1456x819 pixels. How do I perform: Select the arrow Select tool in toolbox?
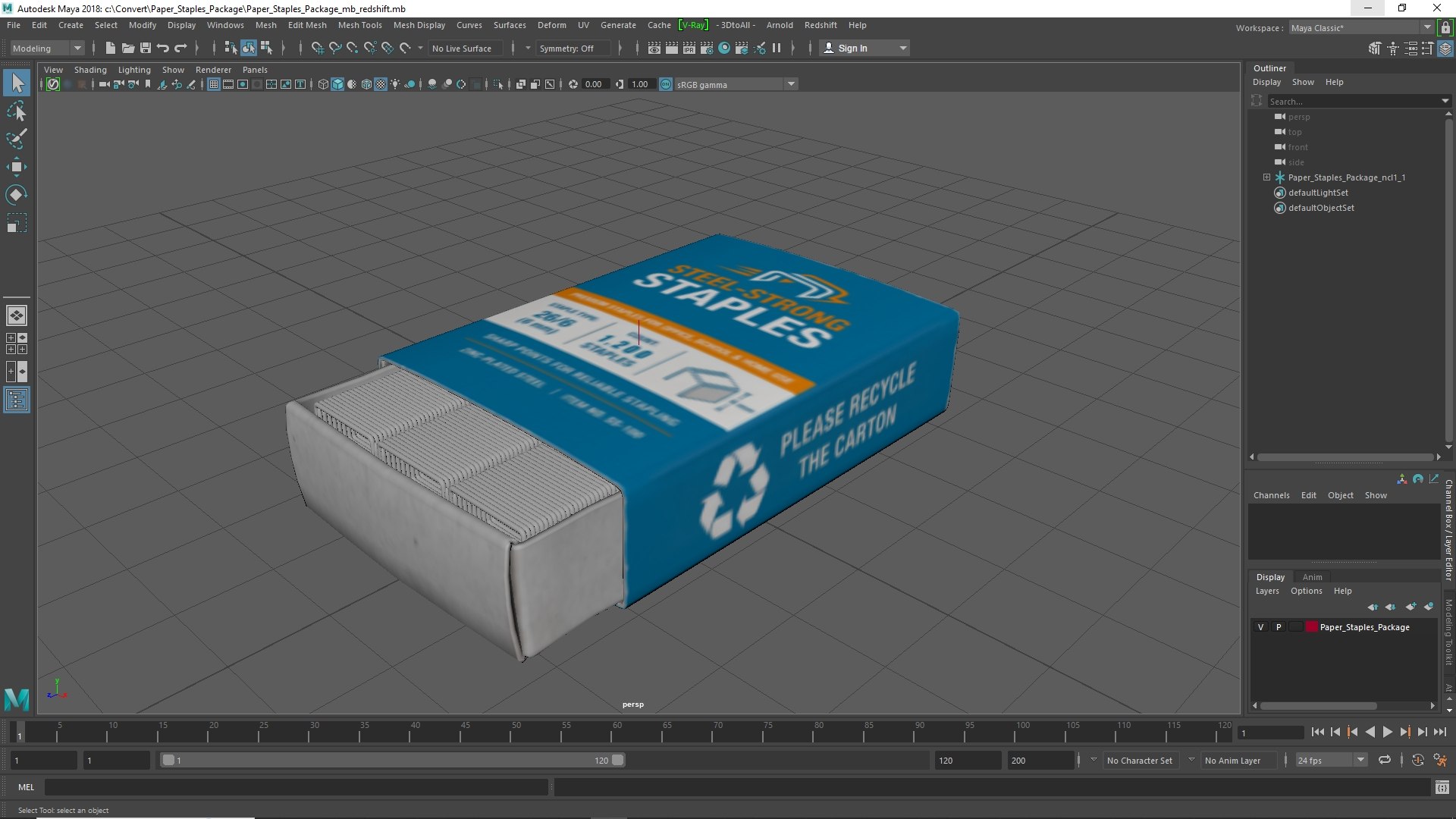click(x=17, y=83)
